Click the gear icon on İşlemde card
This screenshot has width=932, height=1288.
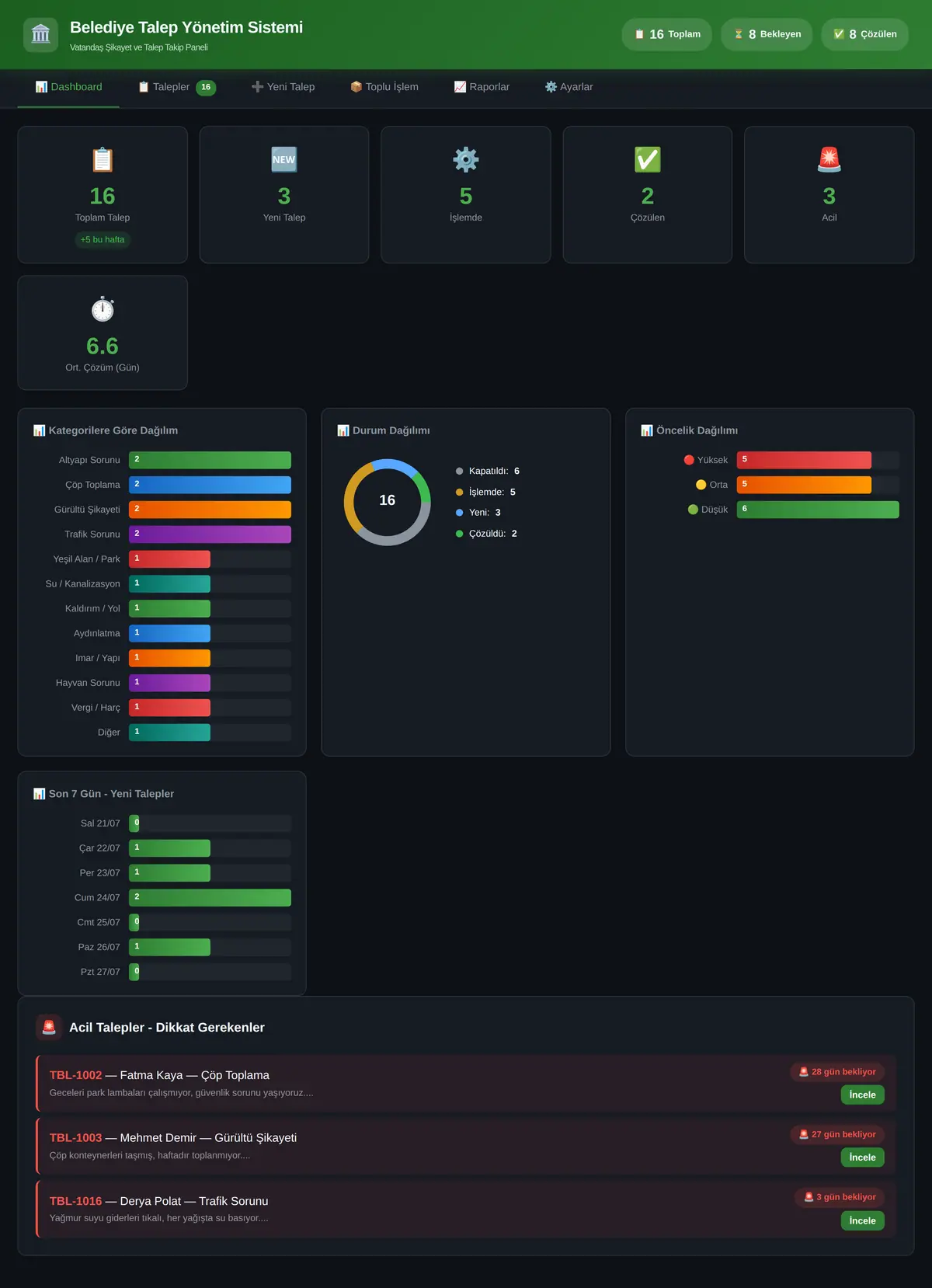[466, 160]
